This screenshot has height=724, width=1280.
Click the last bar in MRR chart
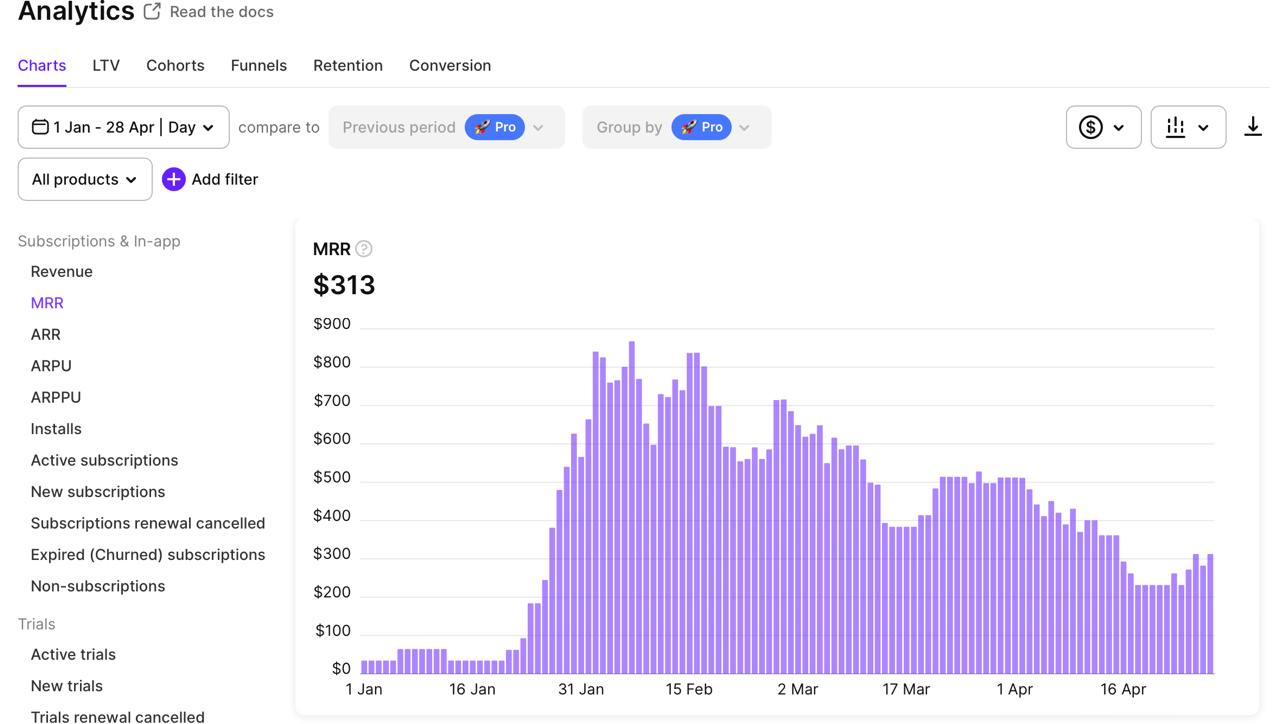[1210, 614]
